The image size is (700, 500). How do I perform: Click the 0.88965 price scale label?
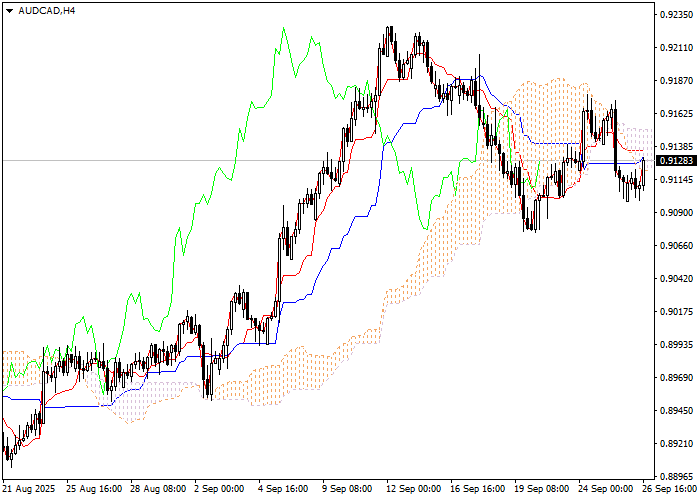pyautogui.click(x=677, y=477)
